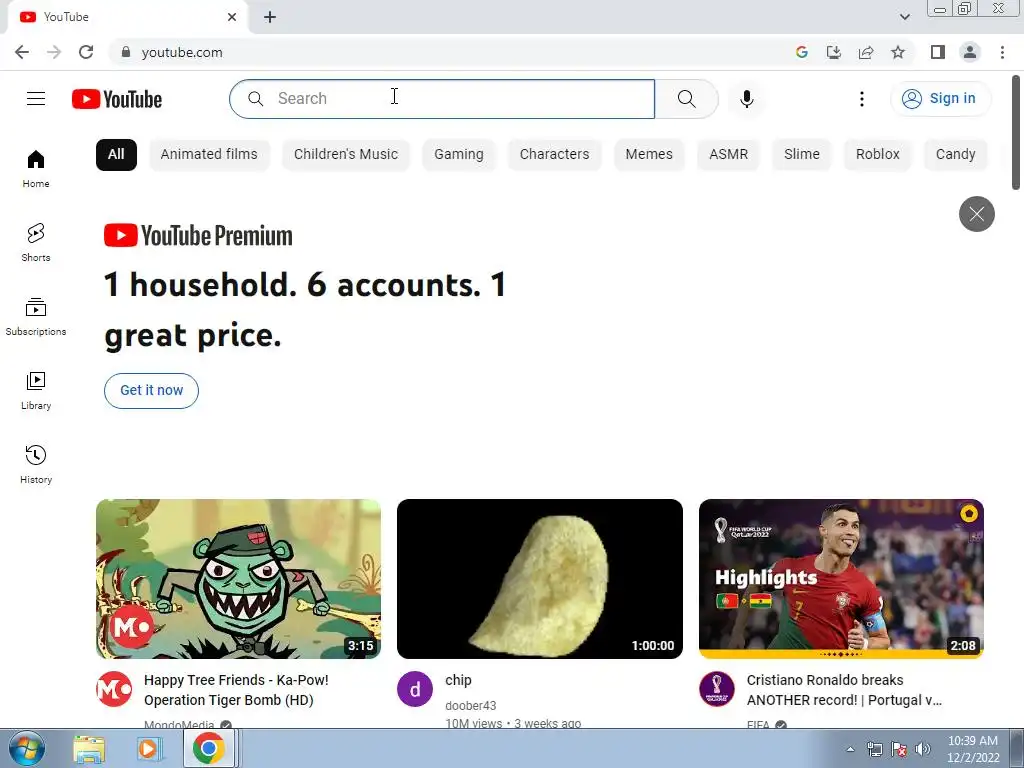
Task: Click the install app icon in address bar
Action: [x=834, y=52]
